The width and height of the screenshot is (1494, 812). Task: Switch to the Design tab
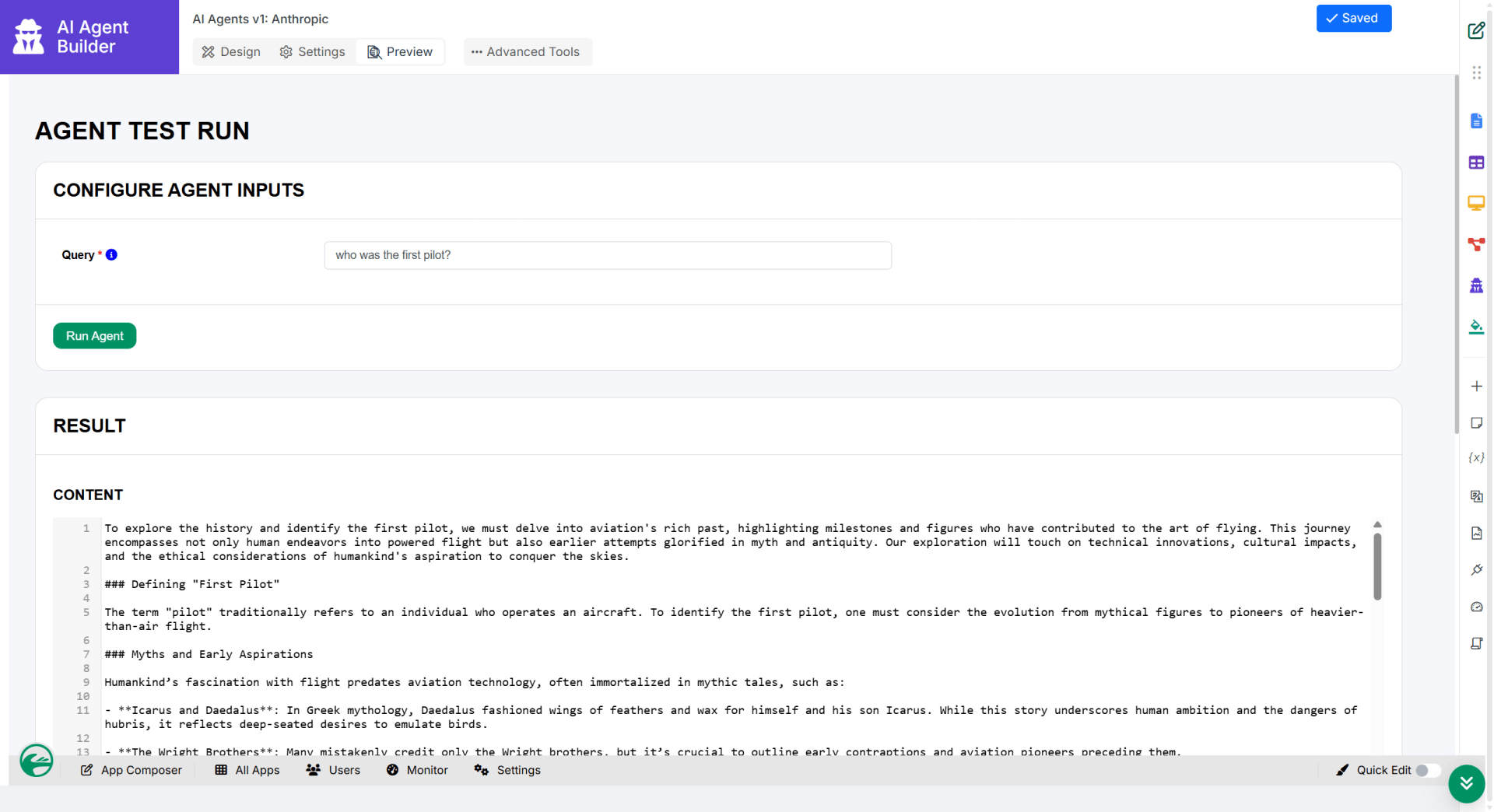pos(231,52)
